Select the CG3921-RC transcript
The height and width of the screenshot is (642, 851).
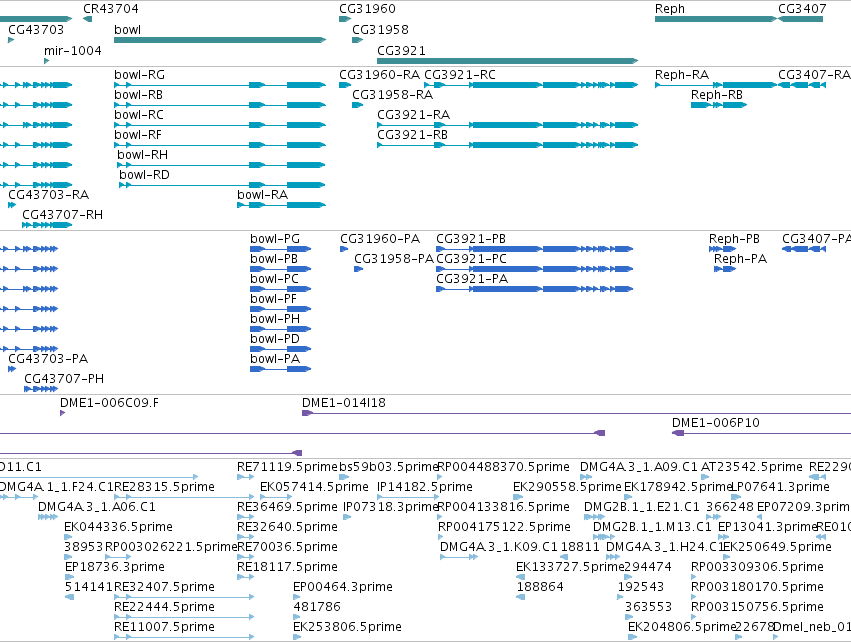tap(531, 85)
